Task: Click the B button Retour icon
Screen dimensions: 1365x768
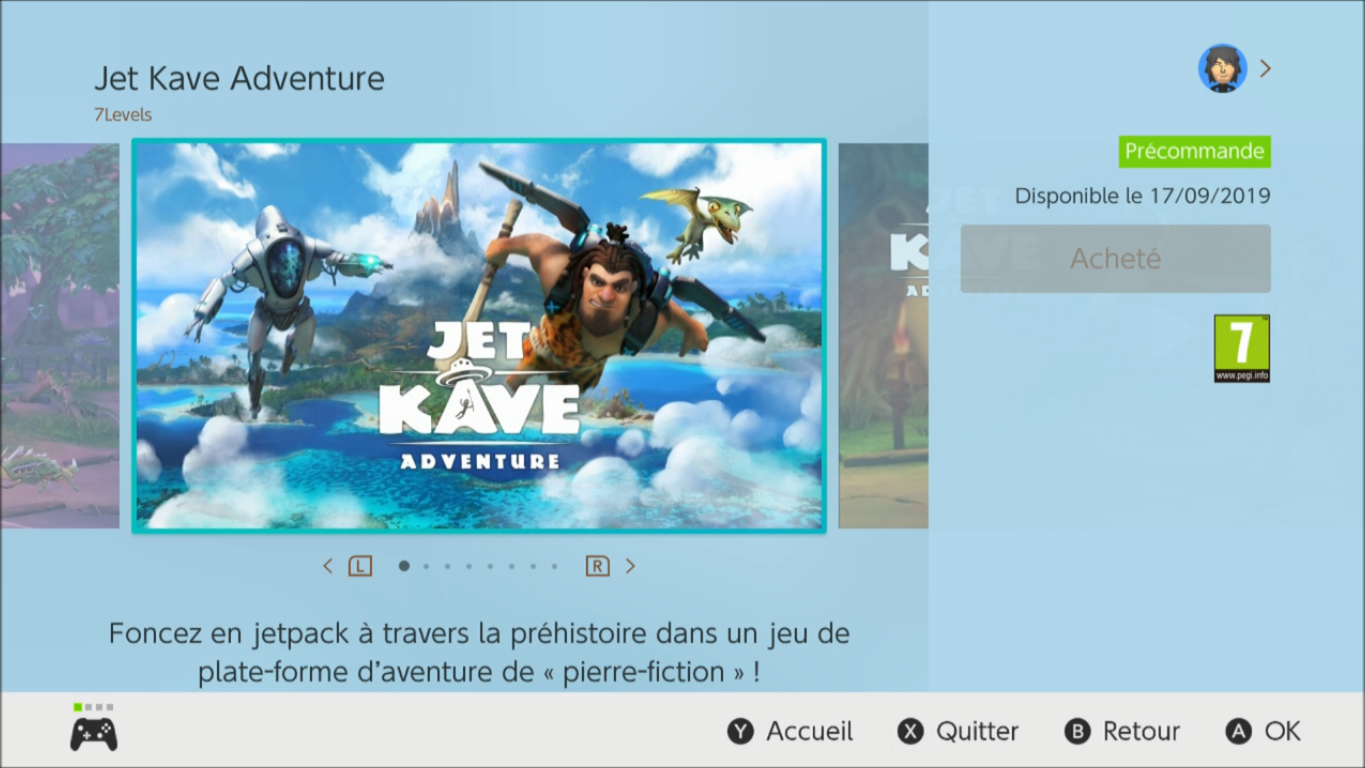Action: point(1077,732)
